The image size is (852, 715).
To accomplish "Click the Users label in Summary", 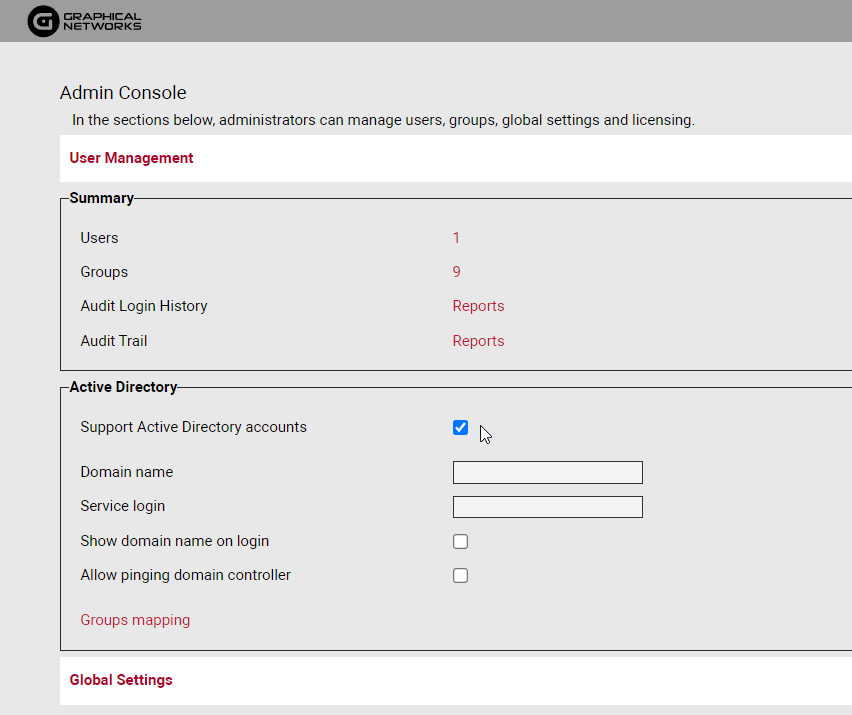I will tap(99, 238).
